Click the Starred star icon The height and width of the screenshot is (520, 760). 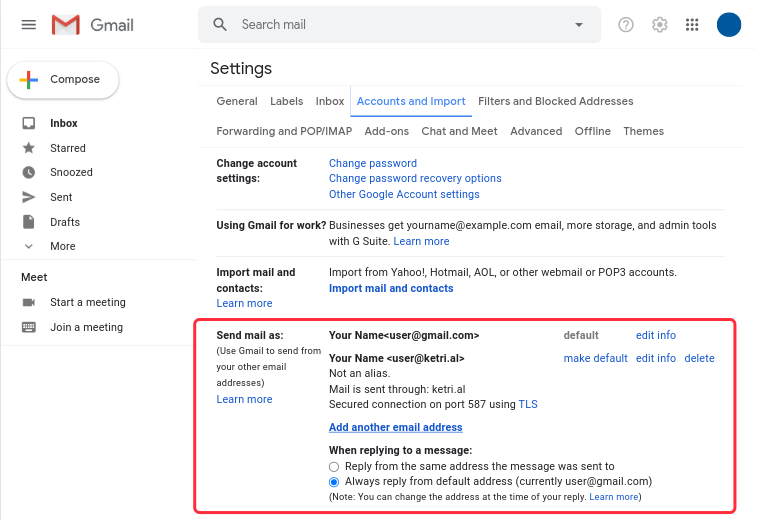[x=29, y=148]
